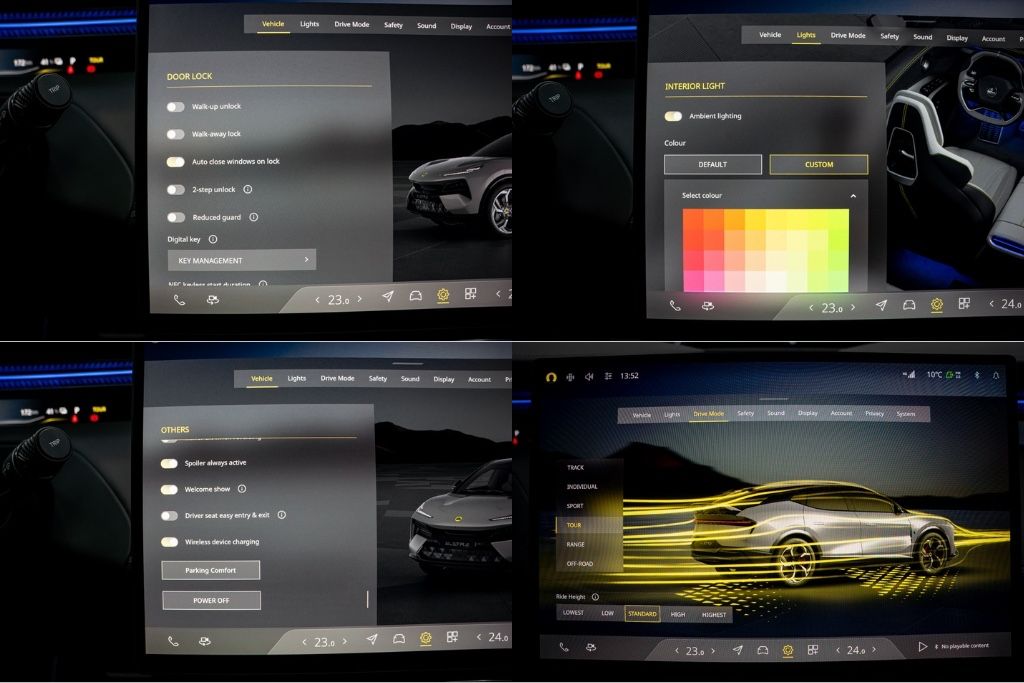Click the Parking Comfort button
Image resolution: width=1024 pixels, height=683 pixels.
coord(211,570)
